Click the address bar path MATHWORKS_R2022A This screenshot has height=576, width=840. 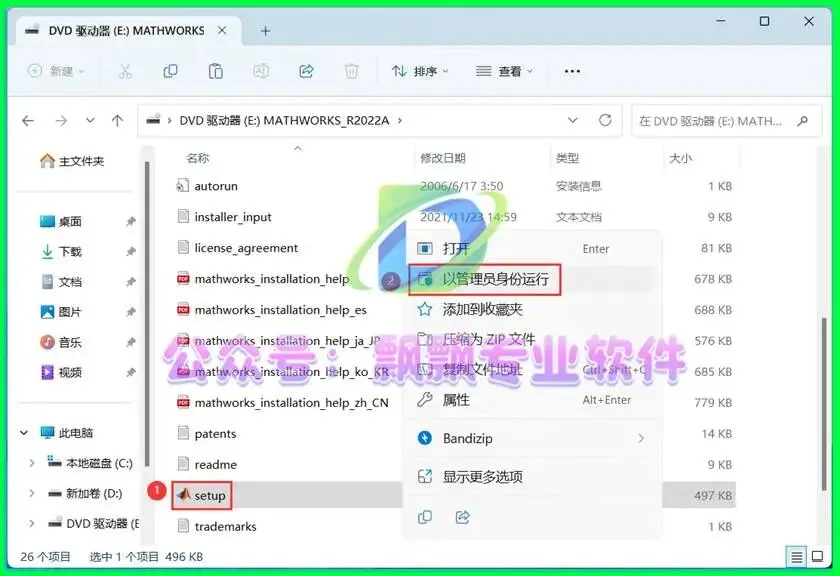326,121
